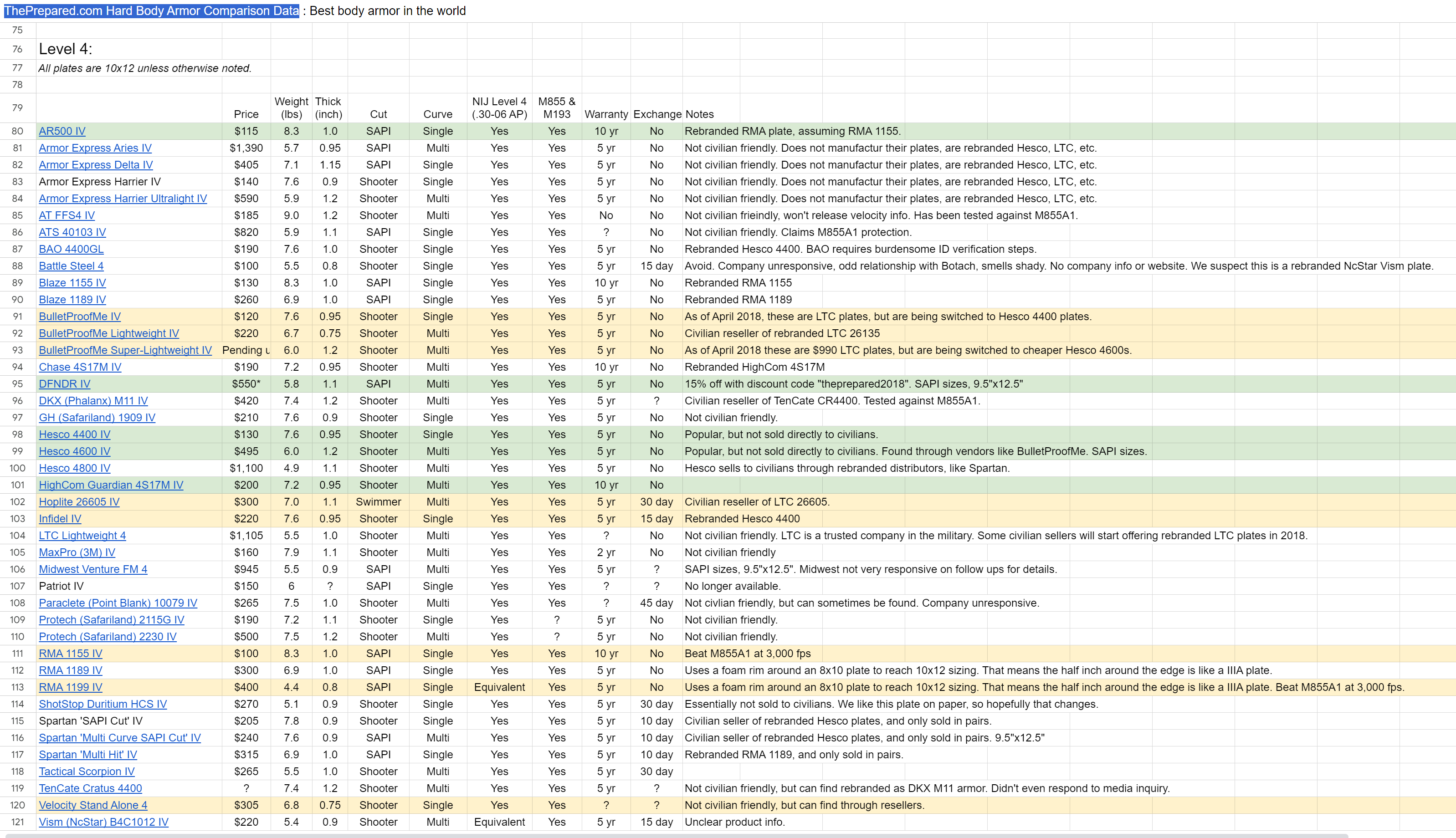Screen dimensions: 1456x838
Task: Select the $1,390 price cell
Action: point(246,148)
